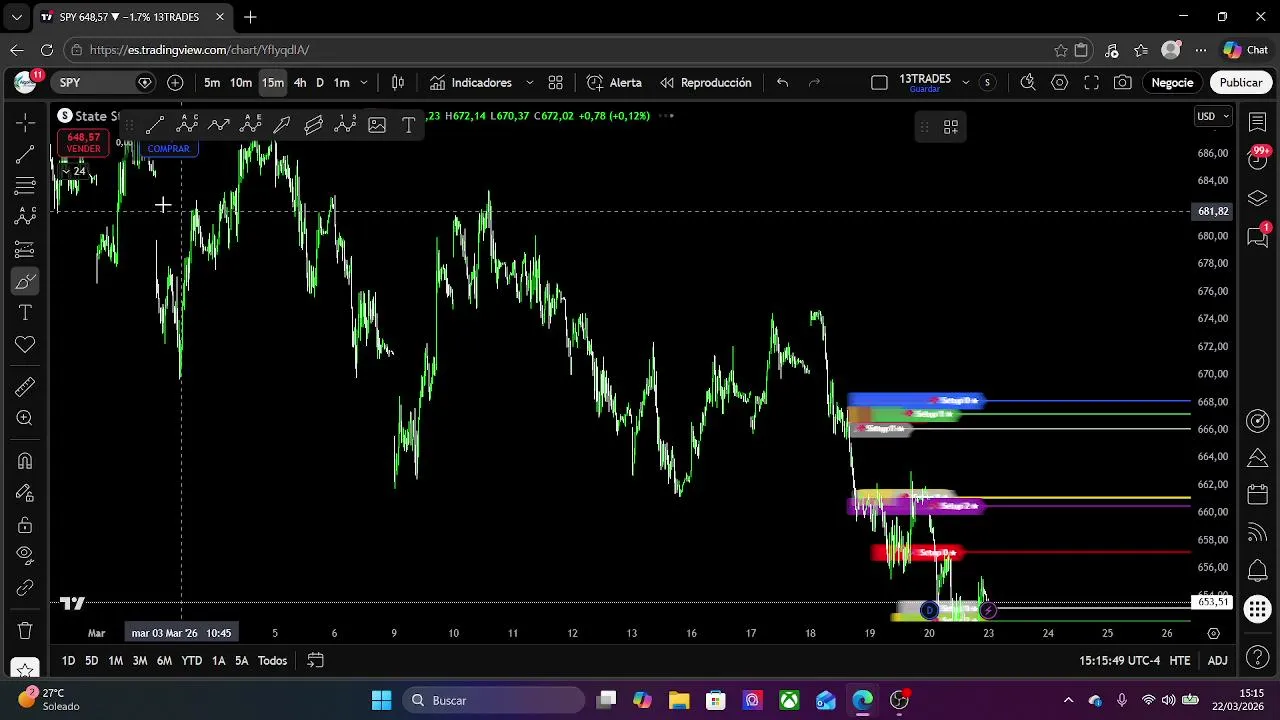Open File Explorer from the taskbar

(x=678, y=701)
